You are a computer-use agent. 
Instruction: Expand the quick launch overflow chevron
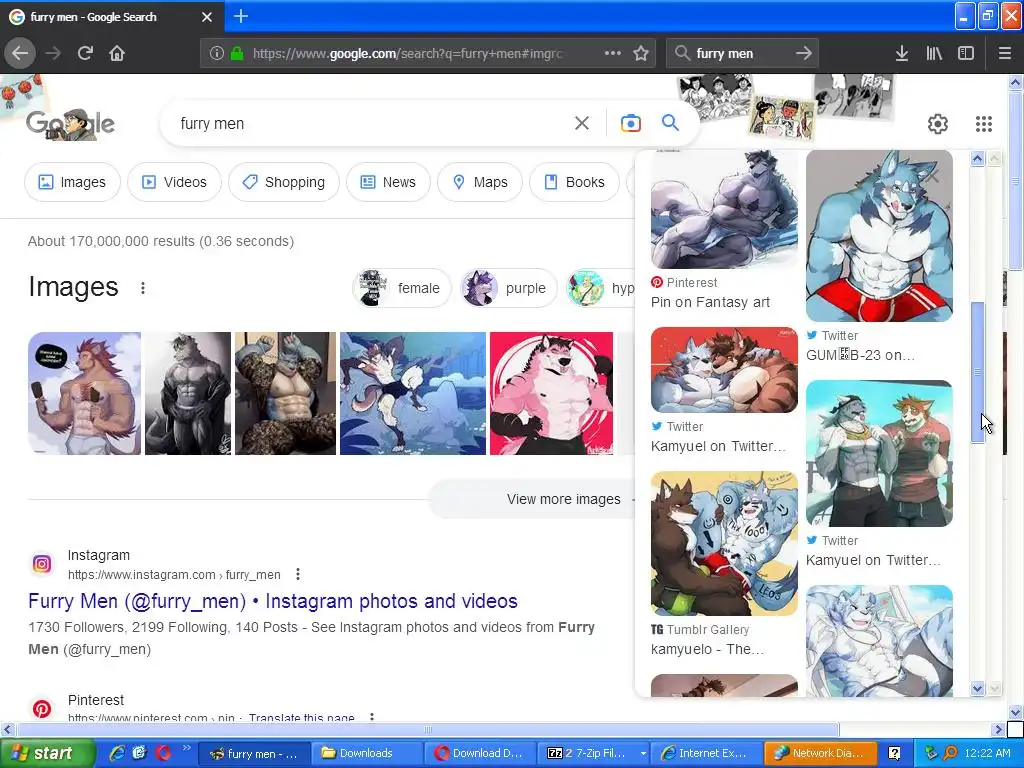click(x=186, y=748)
